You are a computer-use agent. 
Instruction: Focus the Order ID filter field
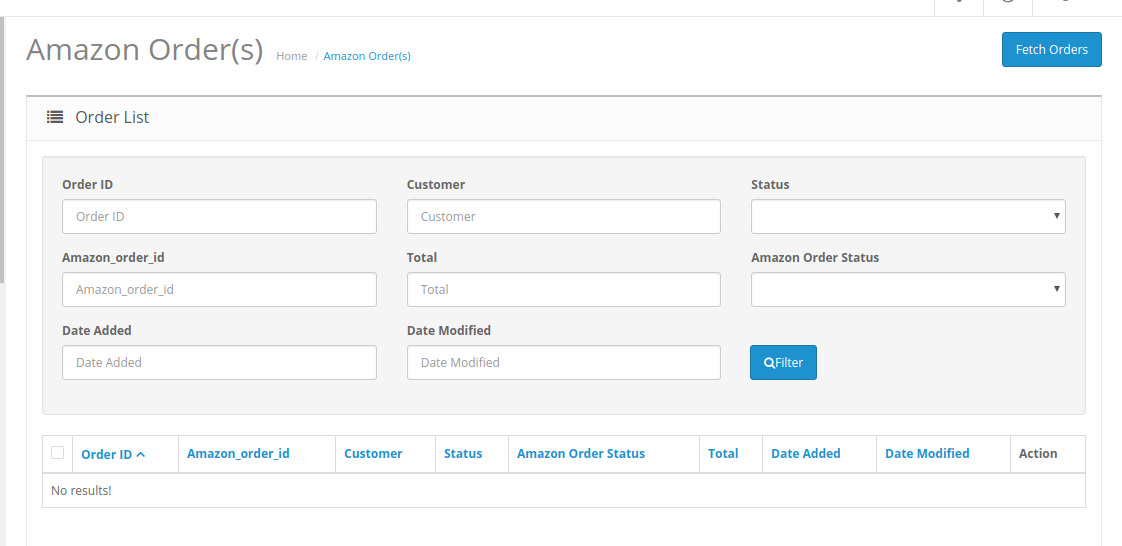click(x=219, y=216)
